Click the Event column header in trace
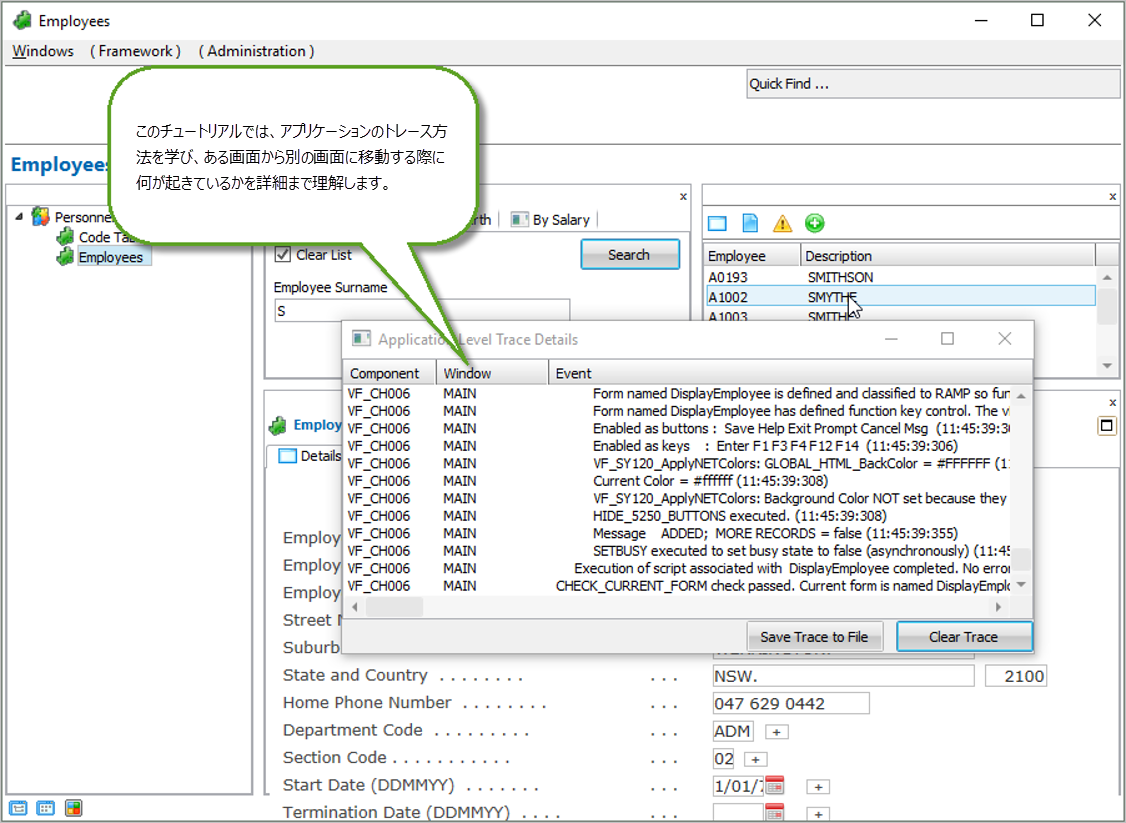The image size is (1126, 823). click(x=790, y=373)
